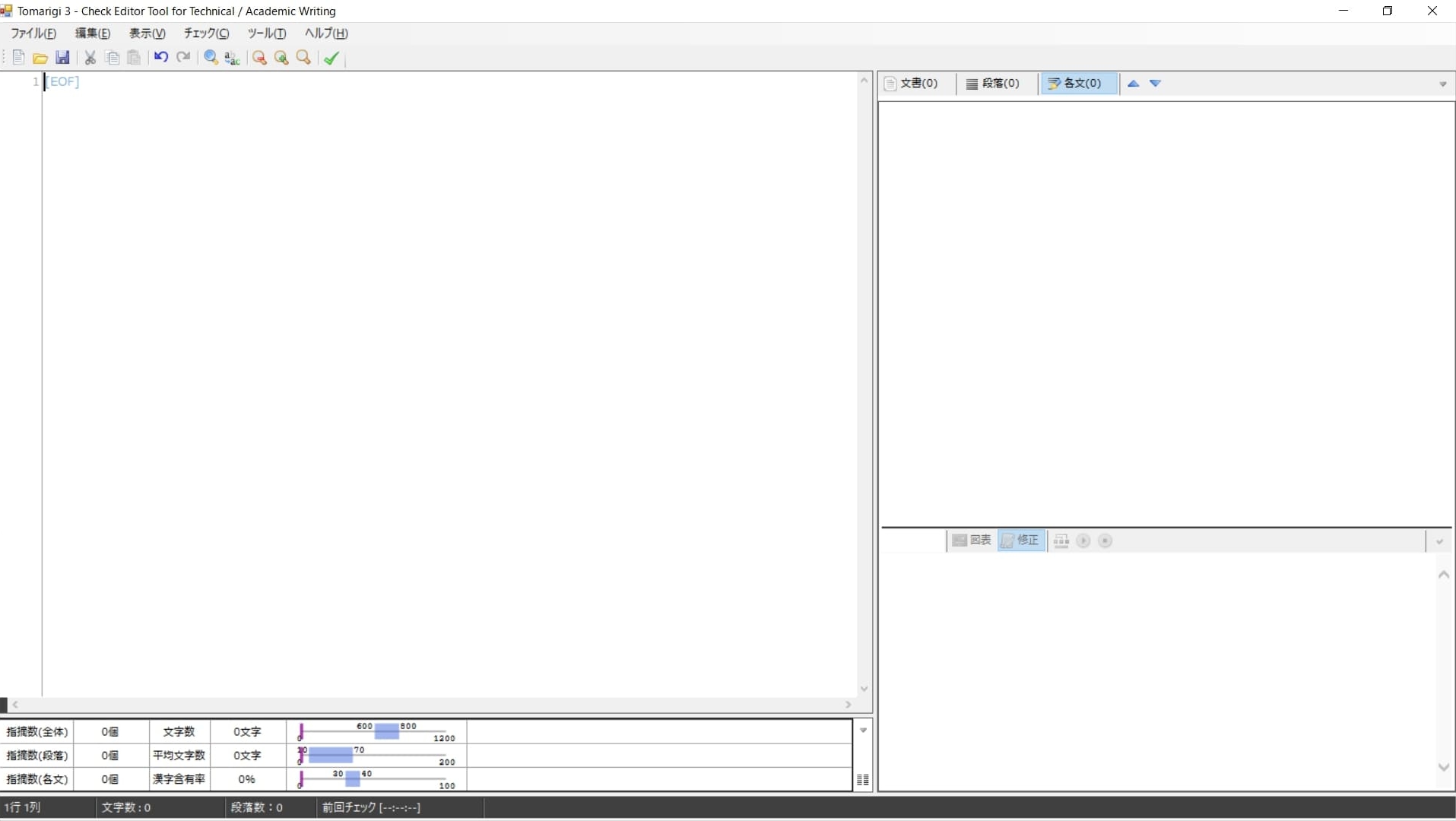Click the lower right panel scroll up arrow
Viewport: 1456px width, 821px height.
pos(1444,575)
